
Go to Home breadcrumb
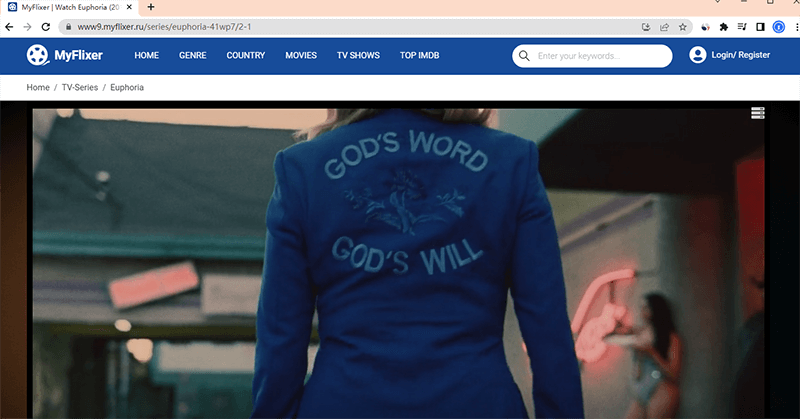click(x=38, y=87)
